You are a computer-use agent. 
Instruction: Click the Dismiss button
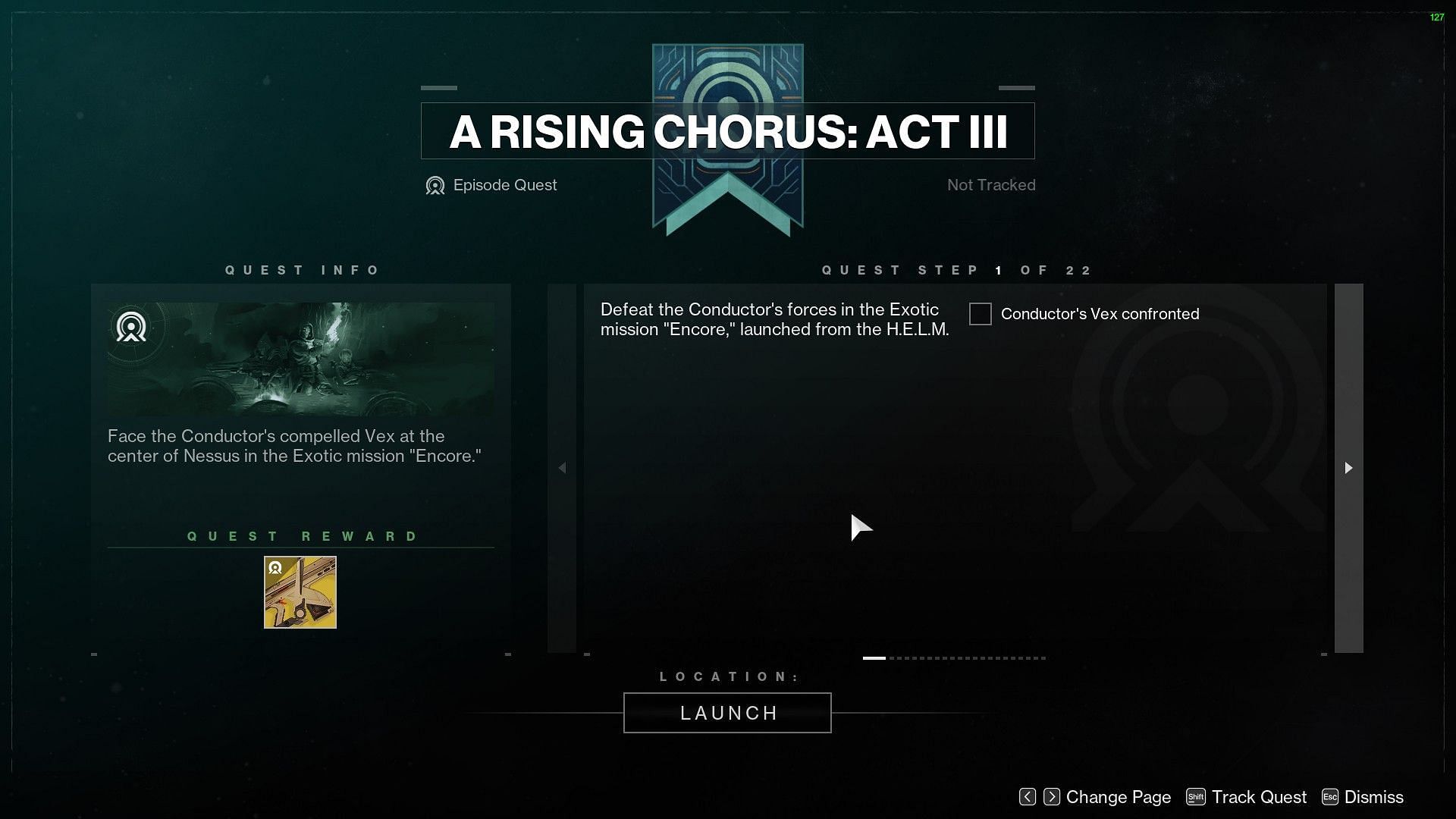(x=1373, y=797)
